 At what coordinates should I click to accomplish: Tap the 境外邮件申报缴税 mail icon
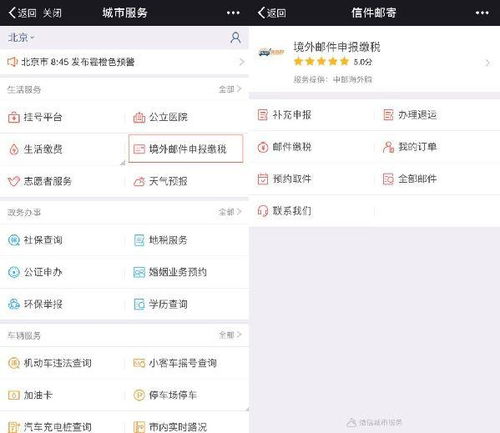tap(139, 149)
